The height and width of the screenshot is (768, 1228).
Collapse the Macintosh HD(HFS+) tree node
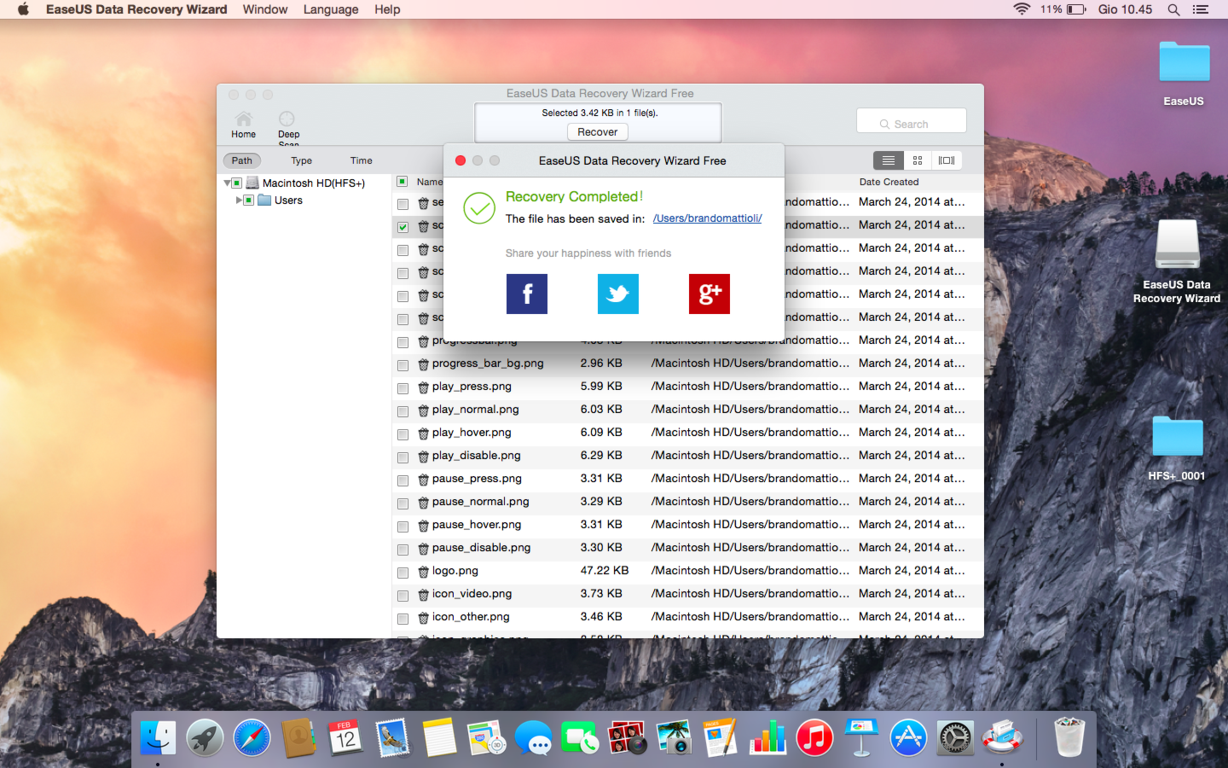point(227,184)
